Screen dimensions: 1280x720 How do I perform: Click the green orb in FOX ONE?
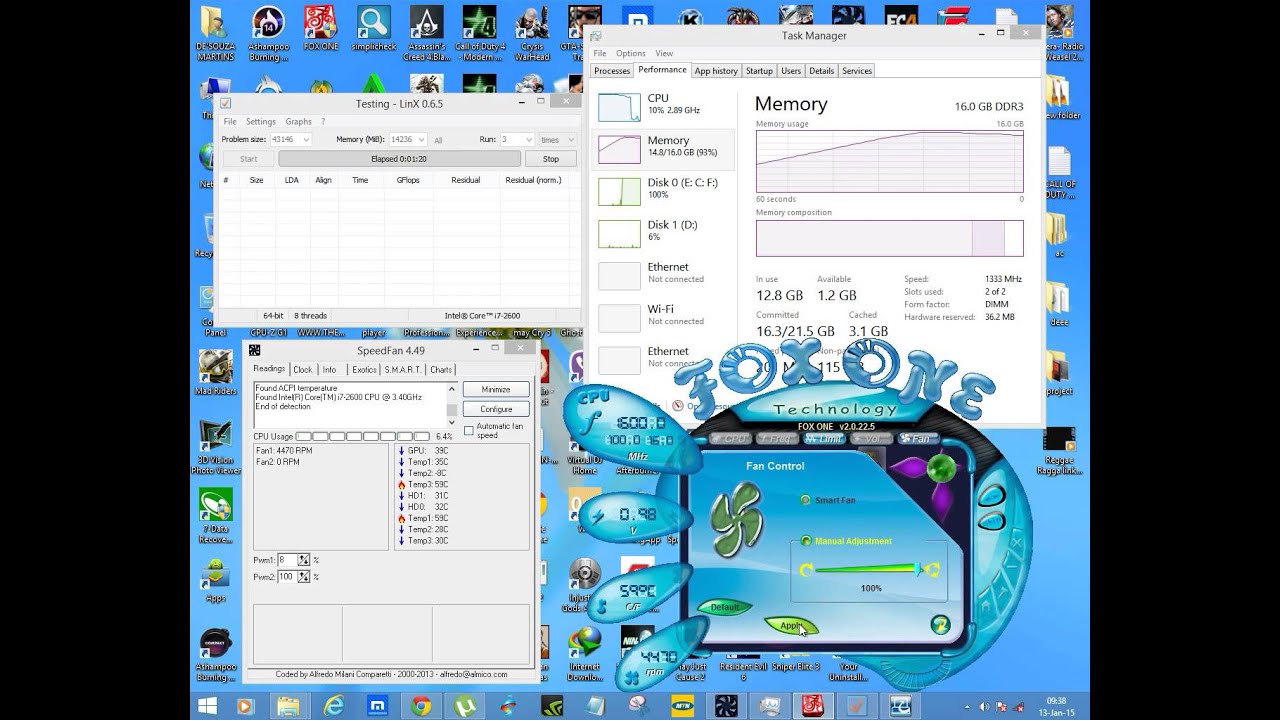click(x=939, y=467)
